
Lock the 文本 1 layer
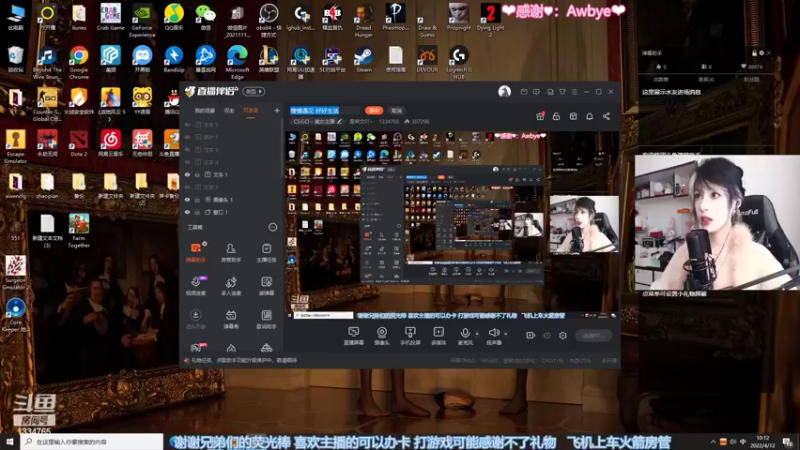pyautogui.click(x=197, y=174)
